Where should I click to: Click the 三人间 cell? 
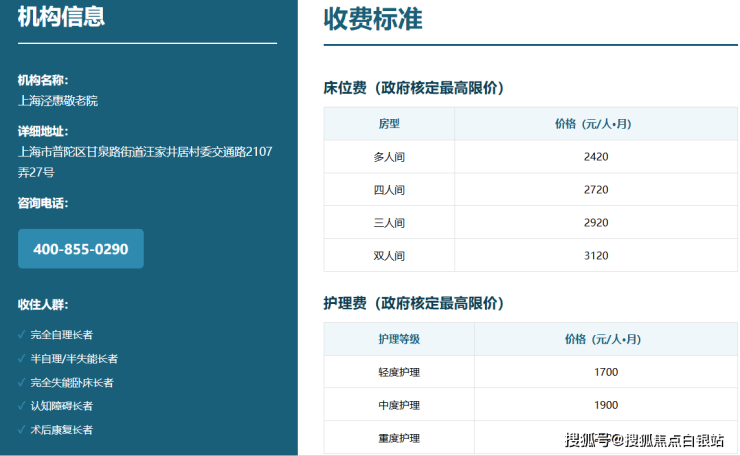pyautogui.click(x=389, y=223)
